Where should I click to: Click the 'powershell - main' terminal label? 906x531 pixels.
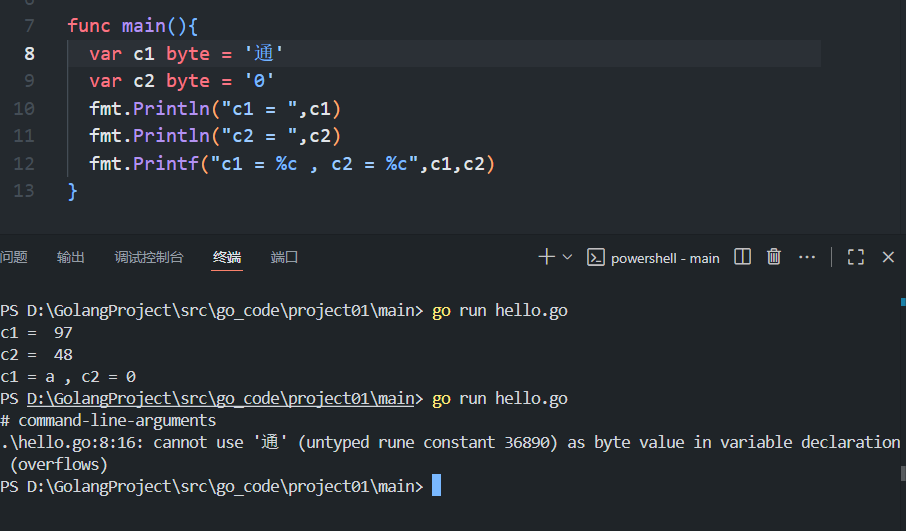coord(665,258)
